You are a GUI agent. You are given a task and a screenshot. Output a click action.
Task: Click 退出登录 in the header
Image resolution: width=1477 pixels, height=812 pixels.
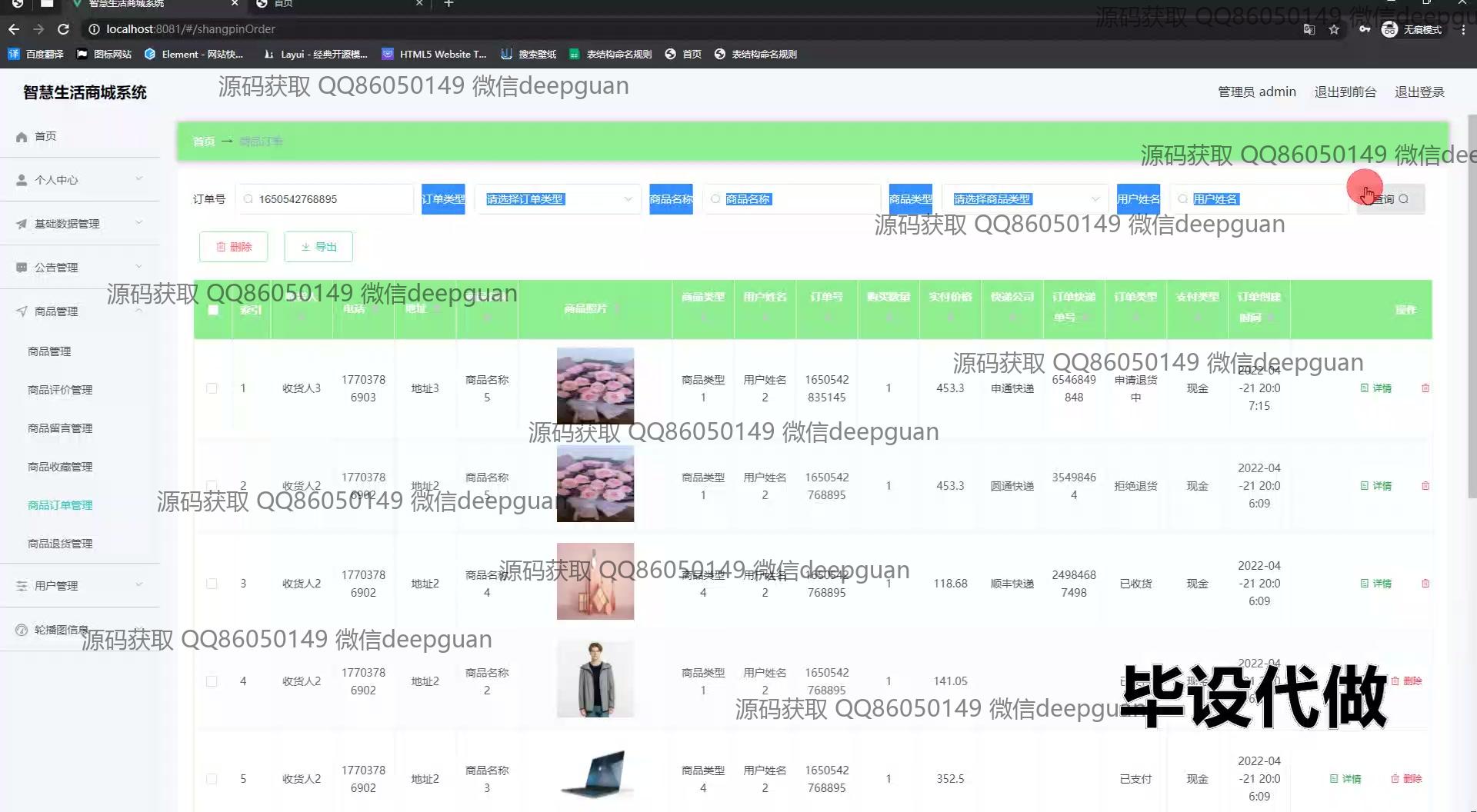click(x=1419, y=92)
